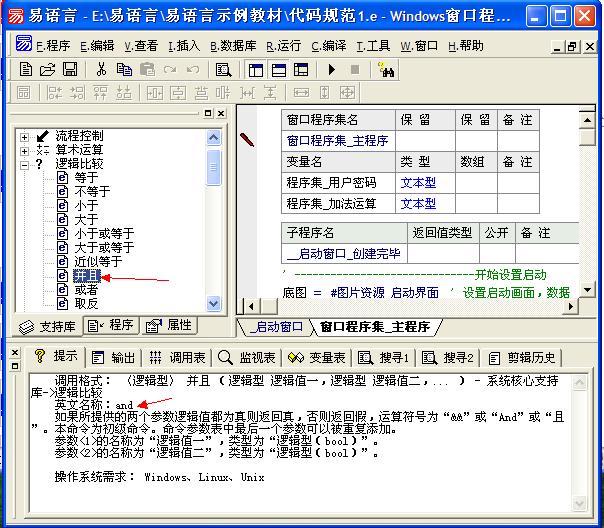Click the same-height sizing icon

324,93
